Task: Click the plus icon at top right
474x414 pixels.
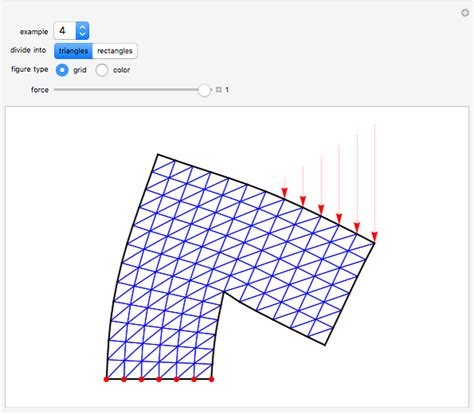Action: pos(465,13)
